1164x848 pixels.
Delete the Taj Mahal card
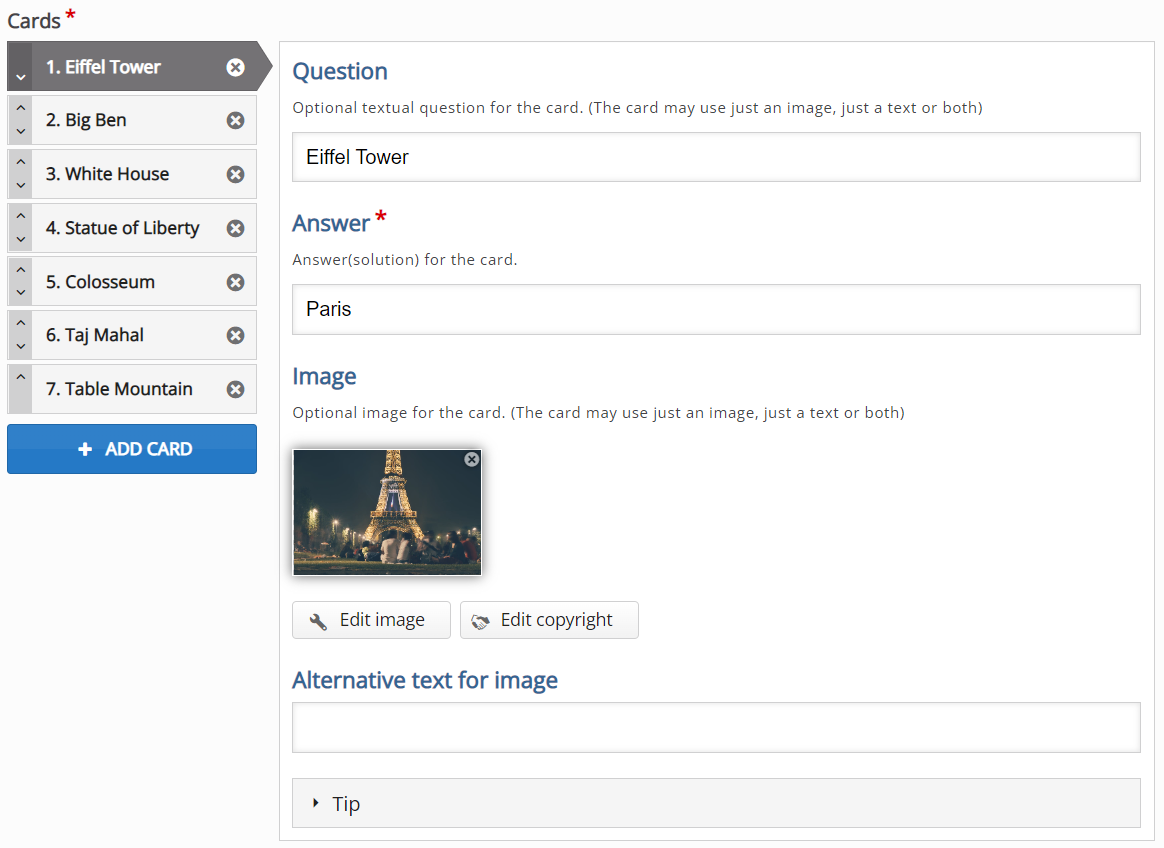(x=235, y=336)
